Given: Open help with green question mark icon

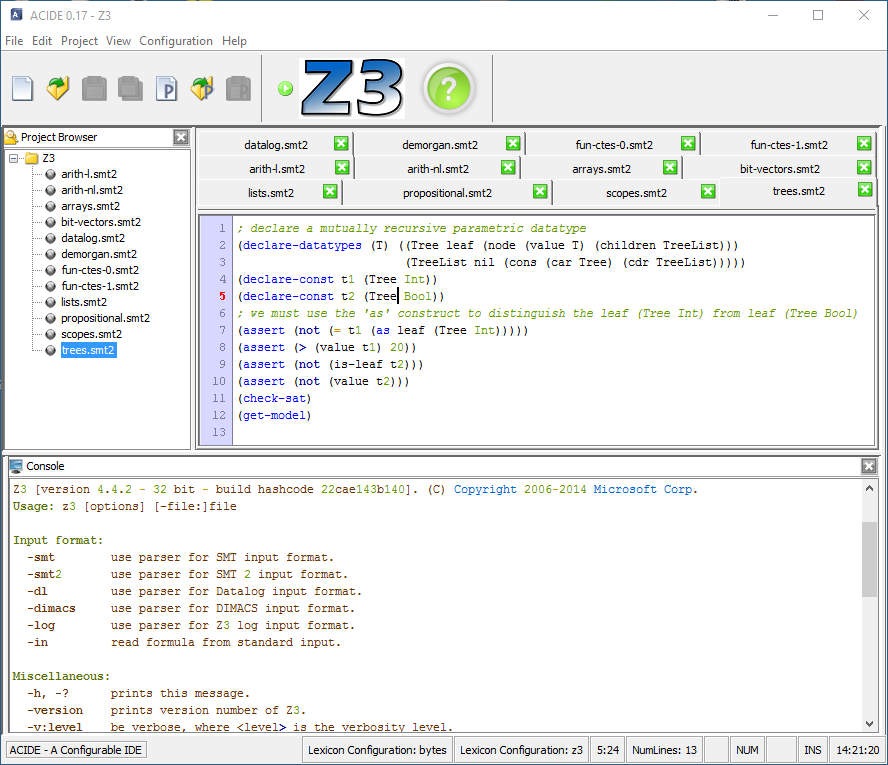Looking at the screenshot, I should pos(449,89).
